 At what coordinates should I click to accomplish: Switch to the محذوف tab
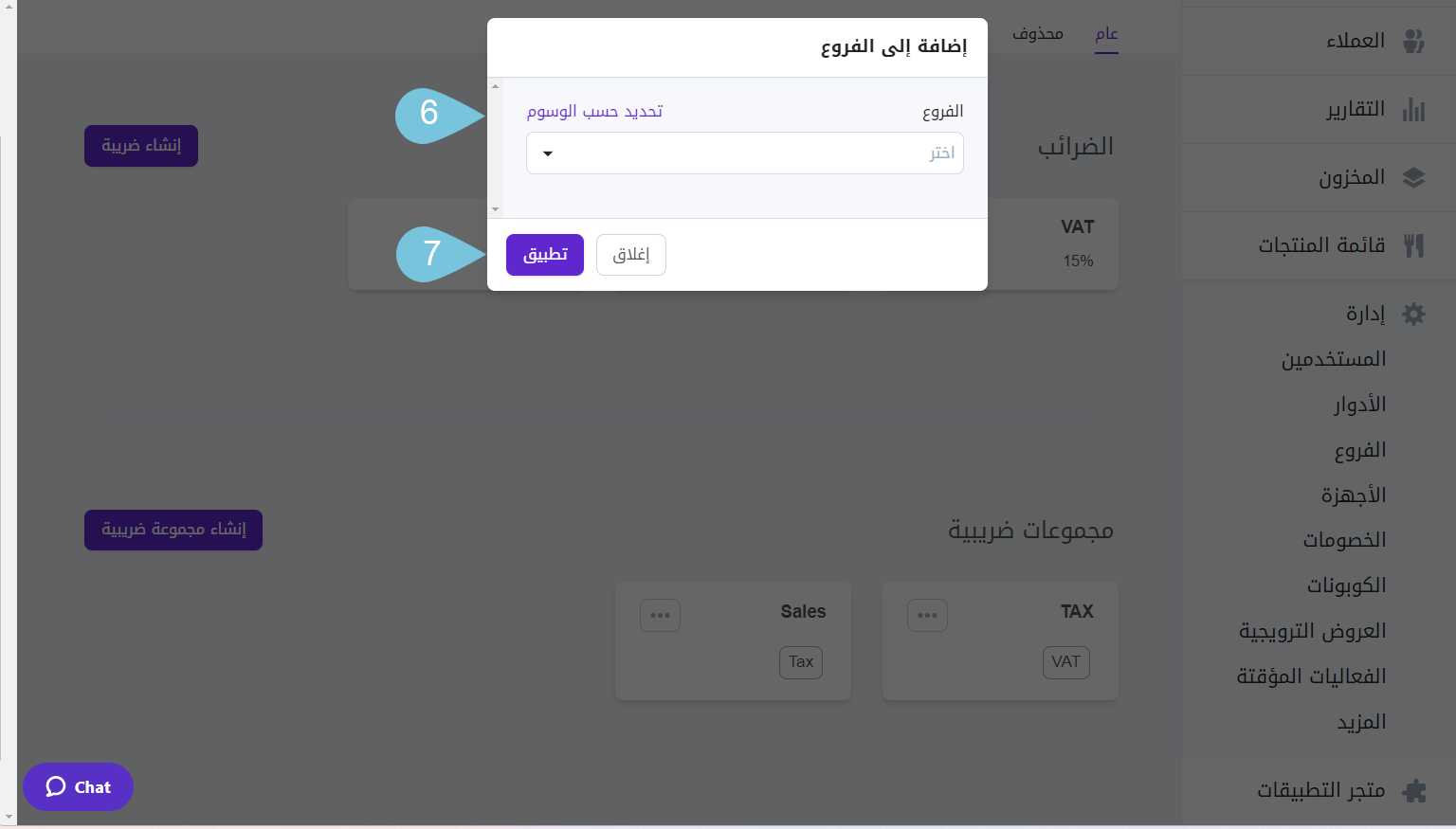[1037, 33]
